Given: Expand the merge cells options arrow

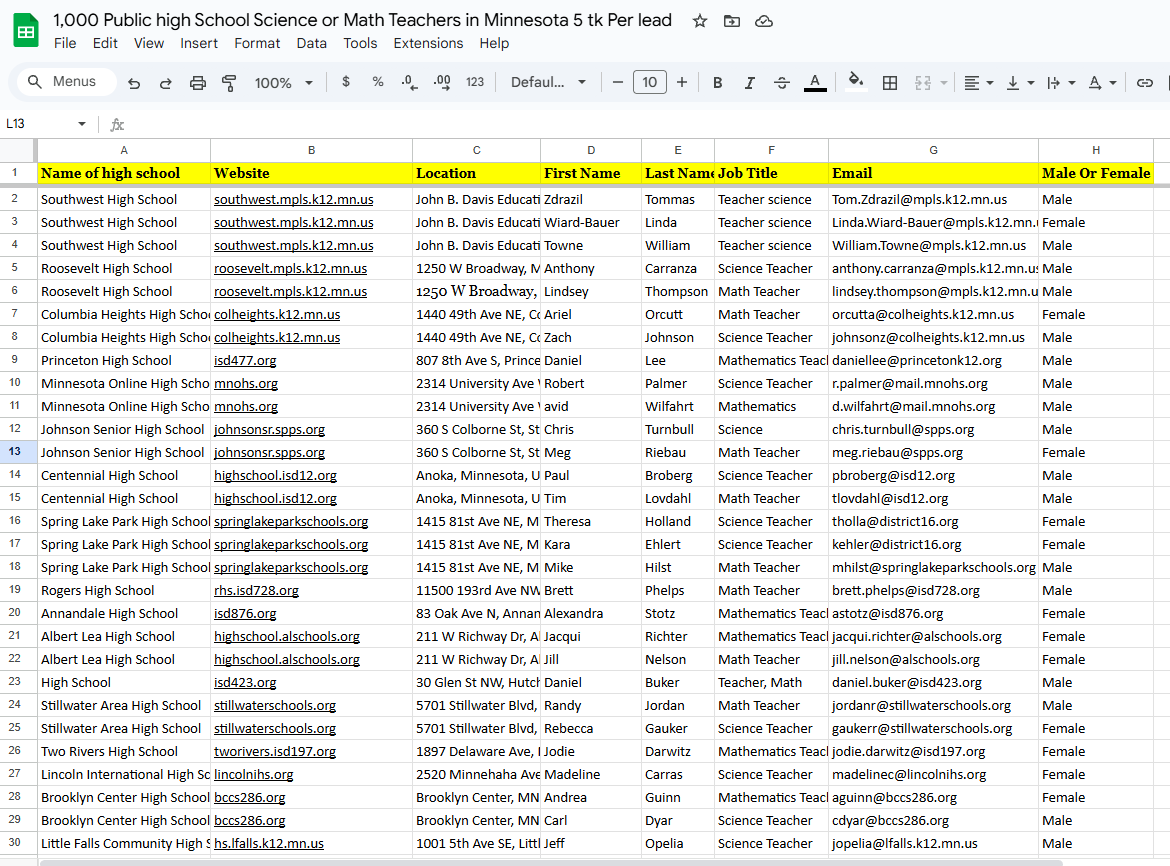Looking at the screenshot, I should tap(943, 83).
